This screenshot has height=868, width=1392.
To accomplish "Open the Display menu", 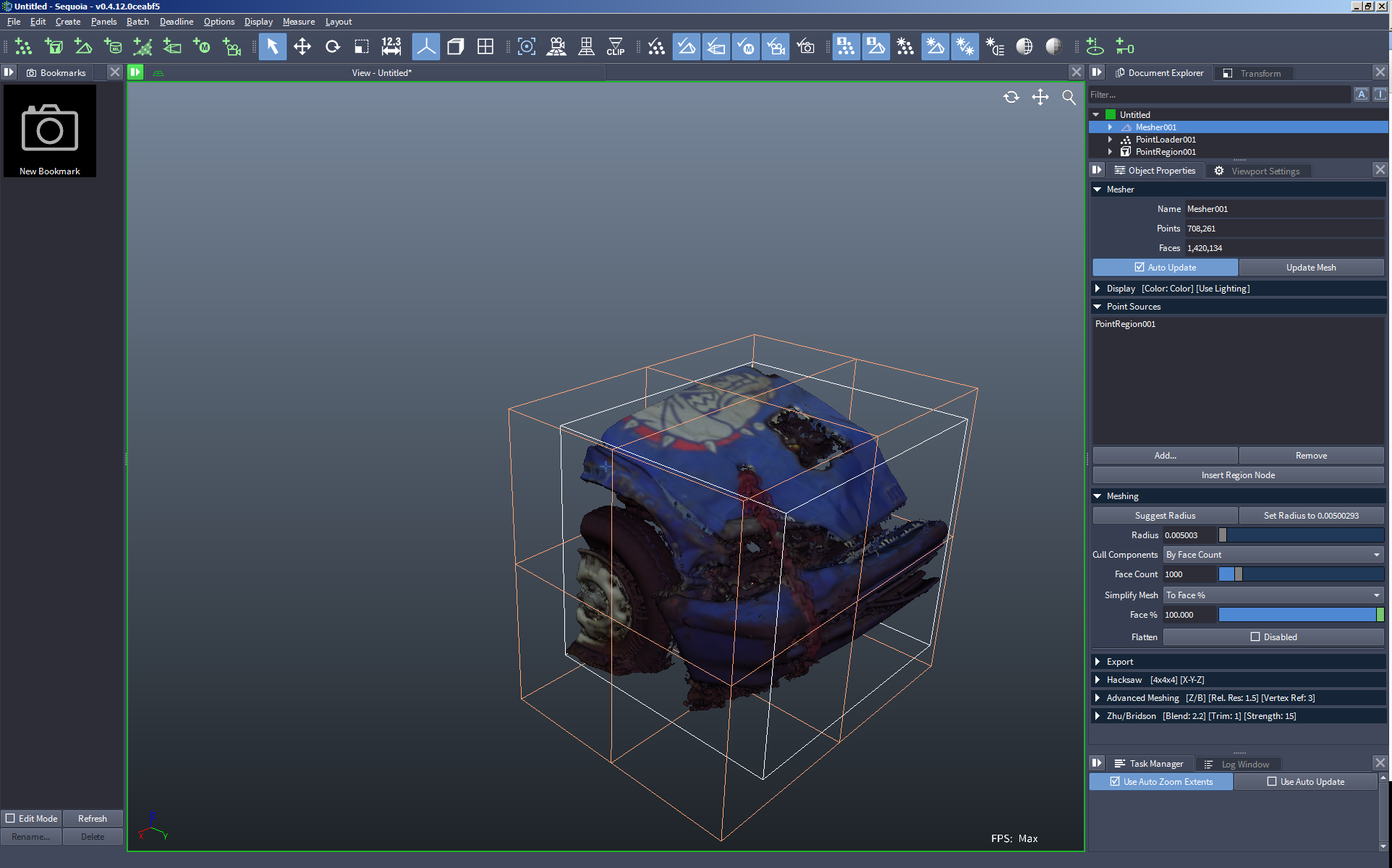I will 257,21.
